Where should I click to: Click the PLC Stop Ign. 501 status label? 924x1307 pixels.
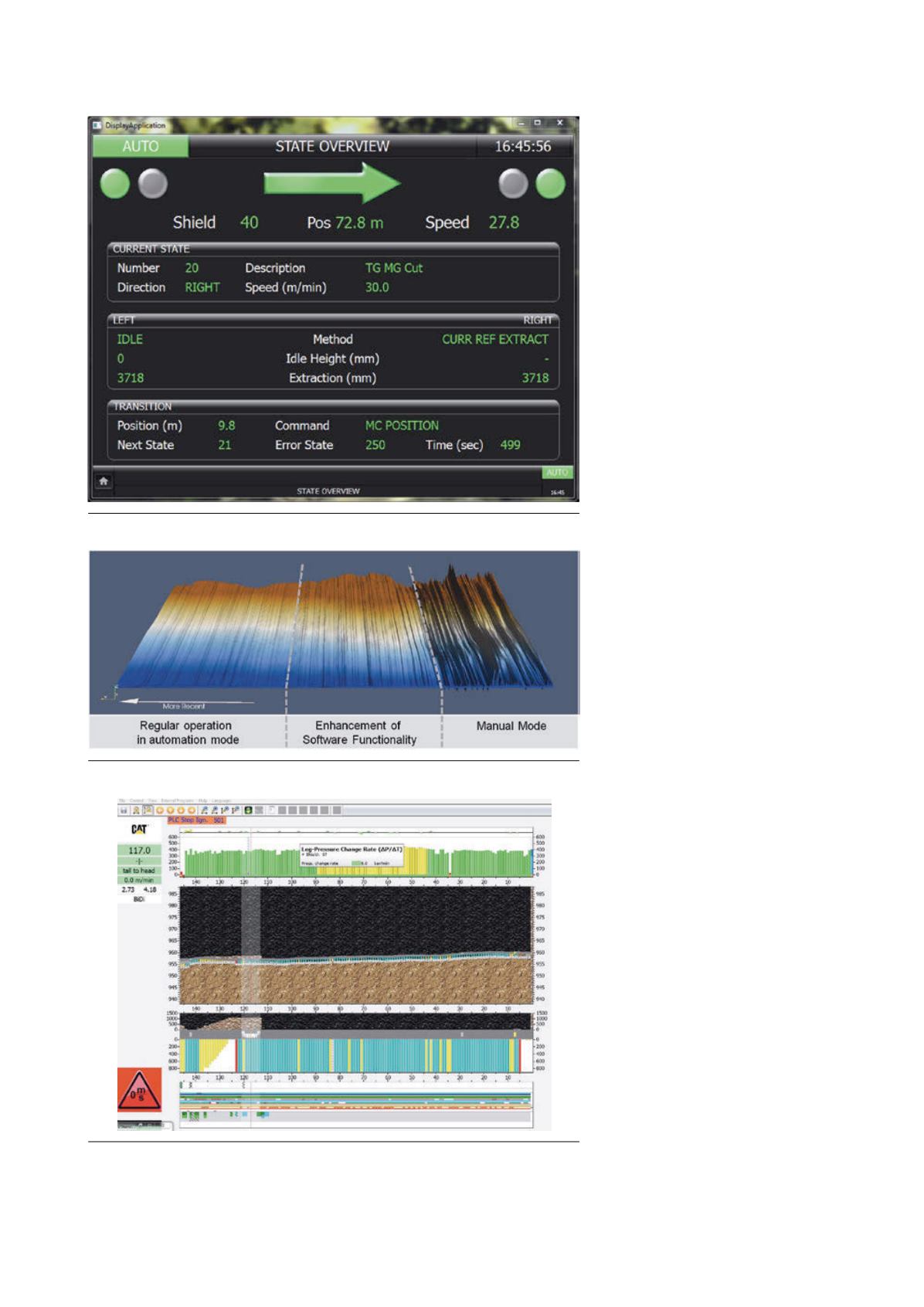196,820
